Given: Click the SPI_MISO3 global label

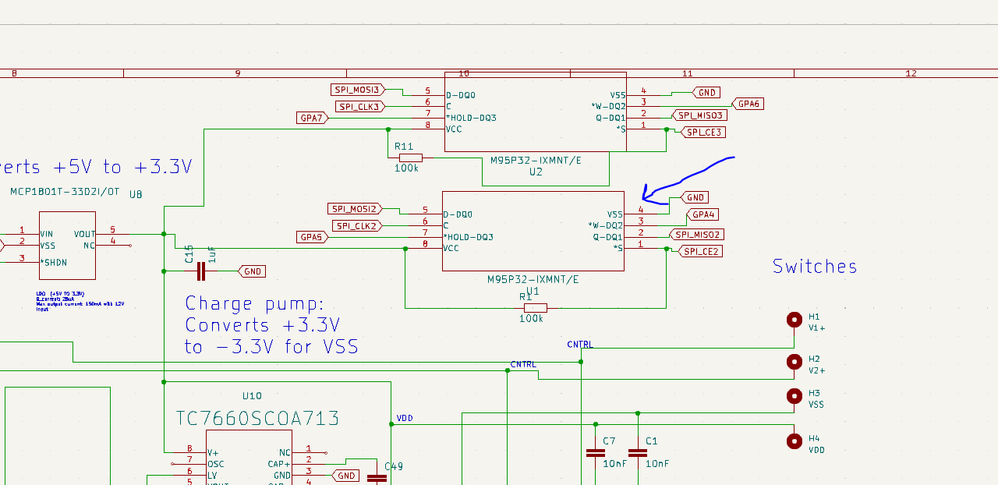Looking at the screenshot, I should pyautogui.click(x=699, y=116).
